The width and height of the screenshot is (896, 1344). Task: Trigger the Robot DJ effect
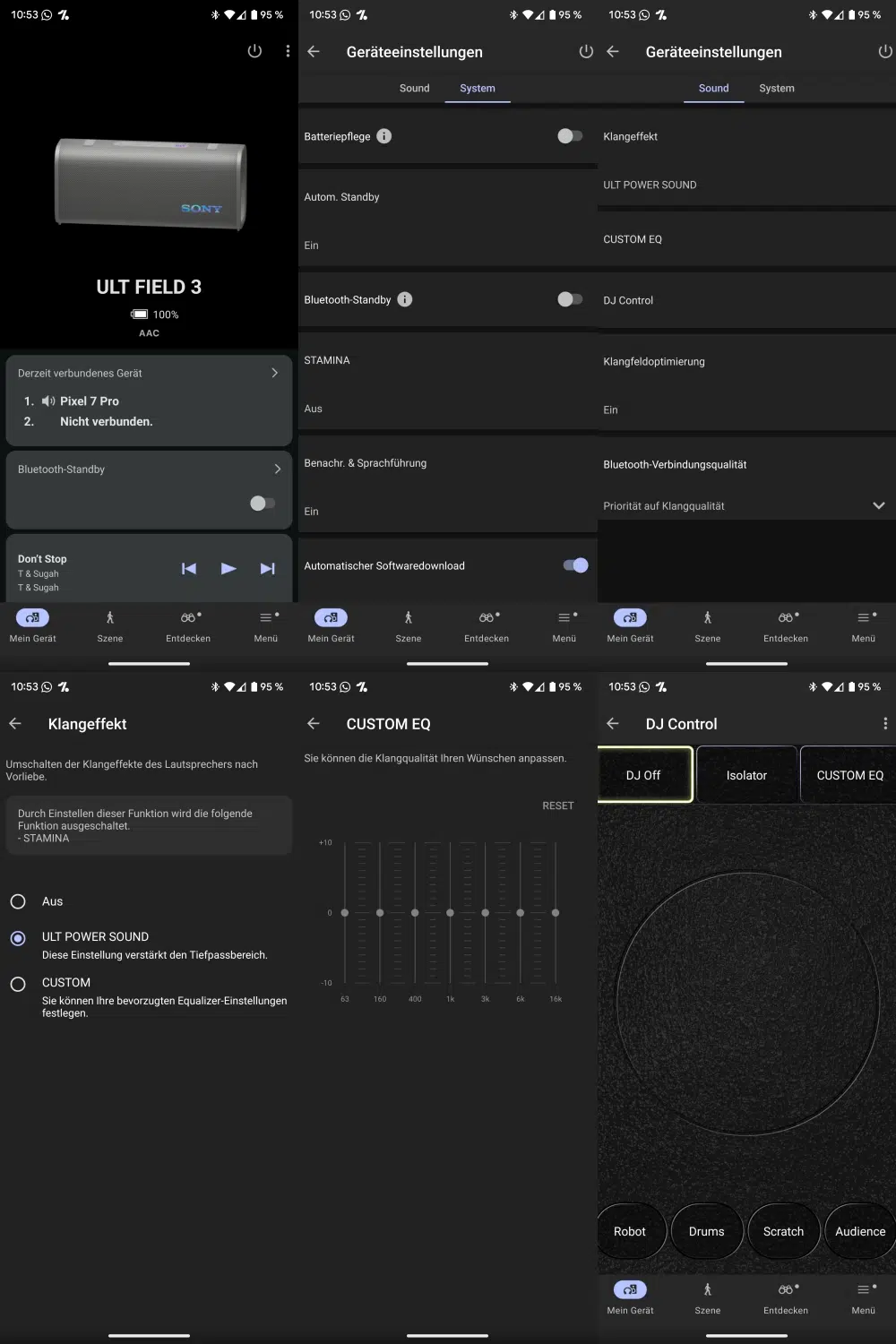[631, 1231]
